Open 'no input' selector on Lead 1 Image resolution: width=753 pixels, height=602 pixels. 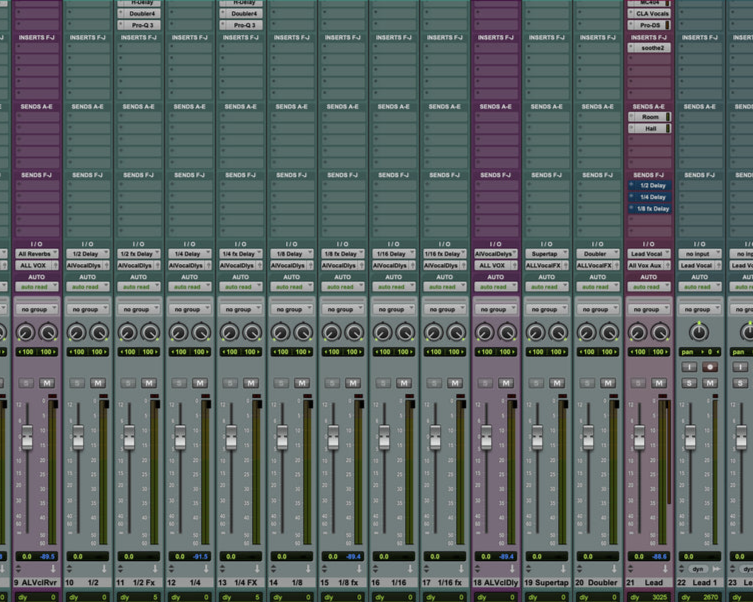tap(700, 253)
